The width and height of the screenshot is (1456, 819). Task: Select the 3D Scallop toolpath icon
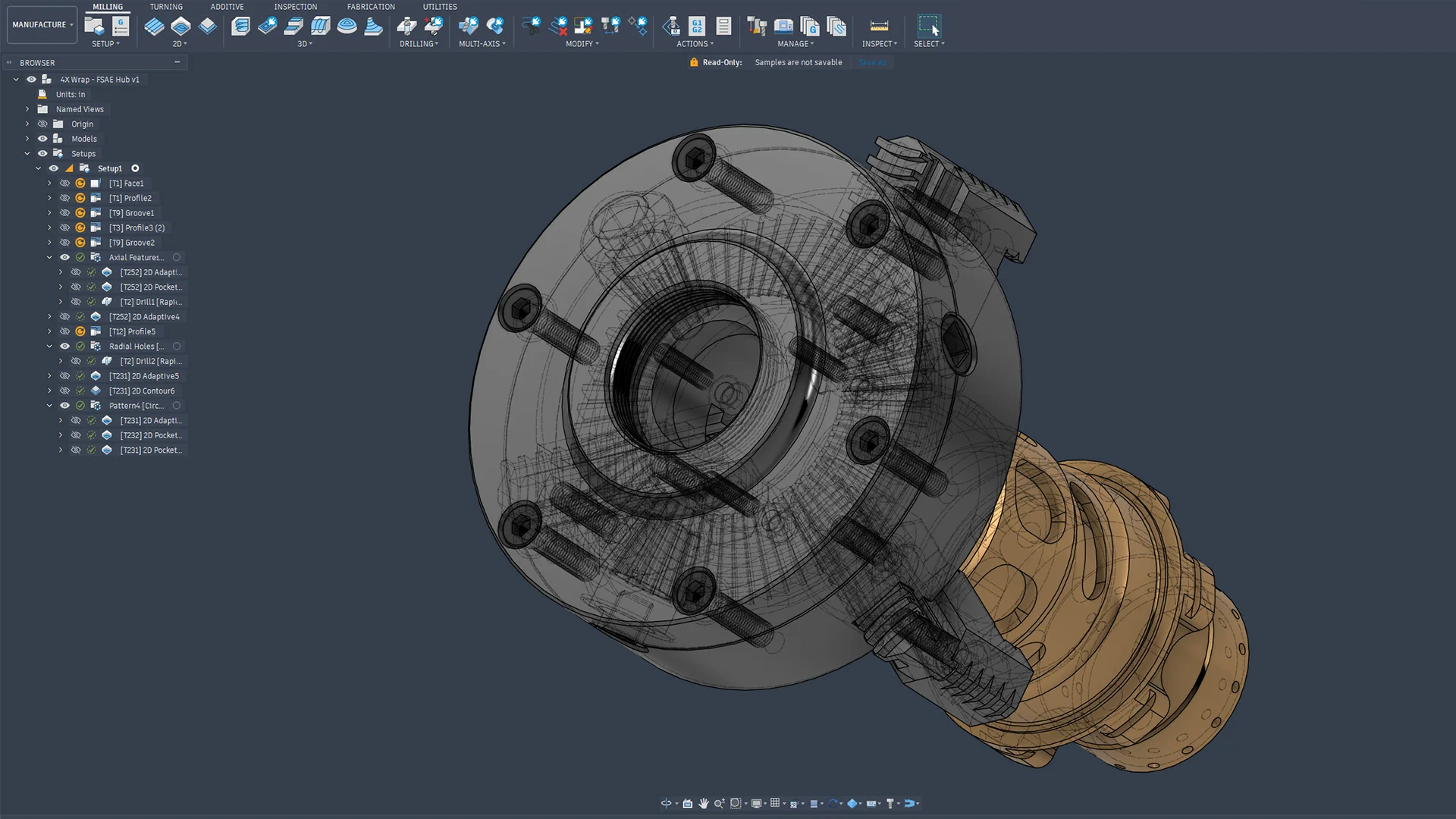(x=347, y=26)
